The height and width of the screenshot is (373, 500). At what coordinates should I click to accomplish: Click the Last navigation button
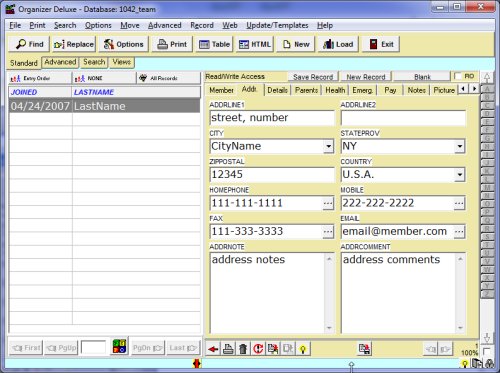tap(183, 348)
